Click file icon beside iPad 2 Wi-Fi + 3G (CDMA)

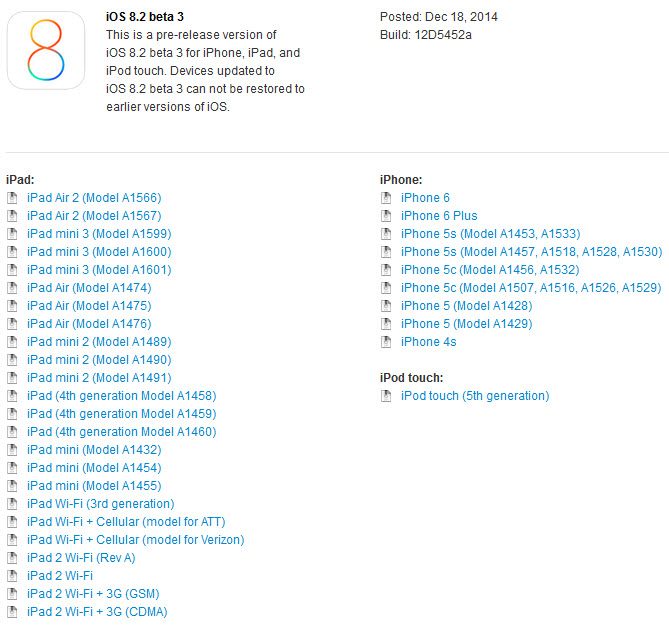(x=12, y=612)
